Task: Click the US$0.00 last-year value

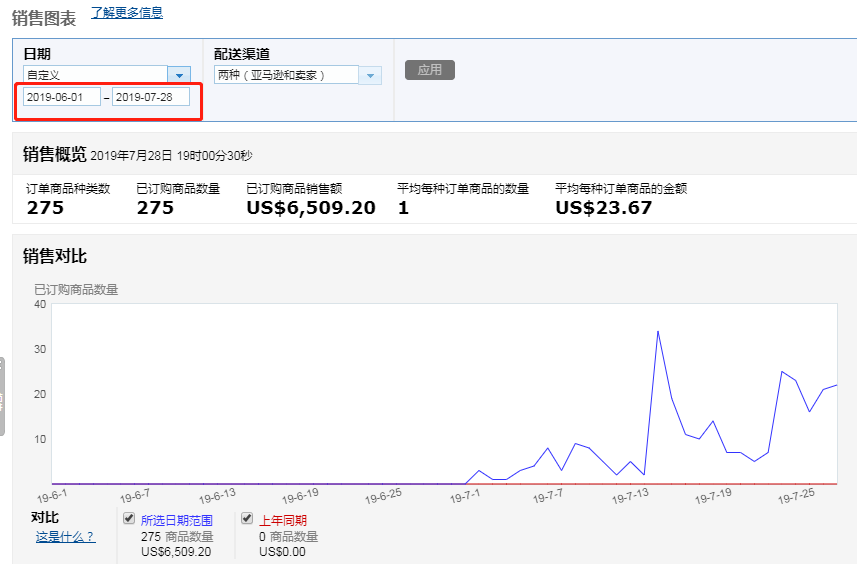Action: coord(282,551)
